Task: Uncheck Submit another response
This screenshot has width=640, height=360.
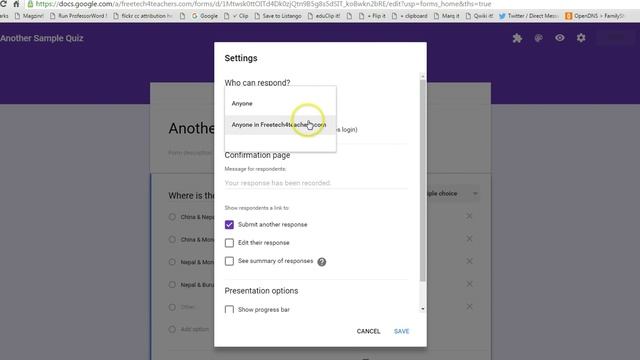Action: point(229,224)
